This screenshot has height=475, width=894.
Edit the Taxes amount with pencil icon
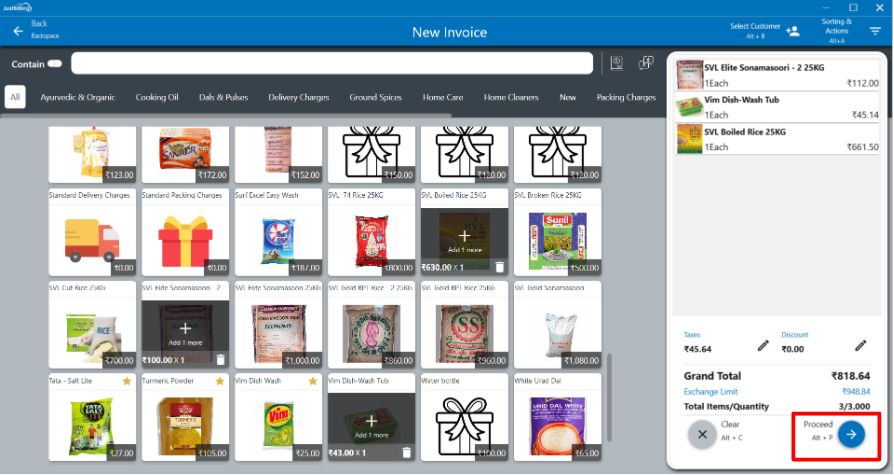coord(763,345)
